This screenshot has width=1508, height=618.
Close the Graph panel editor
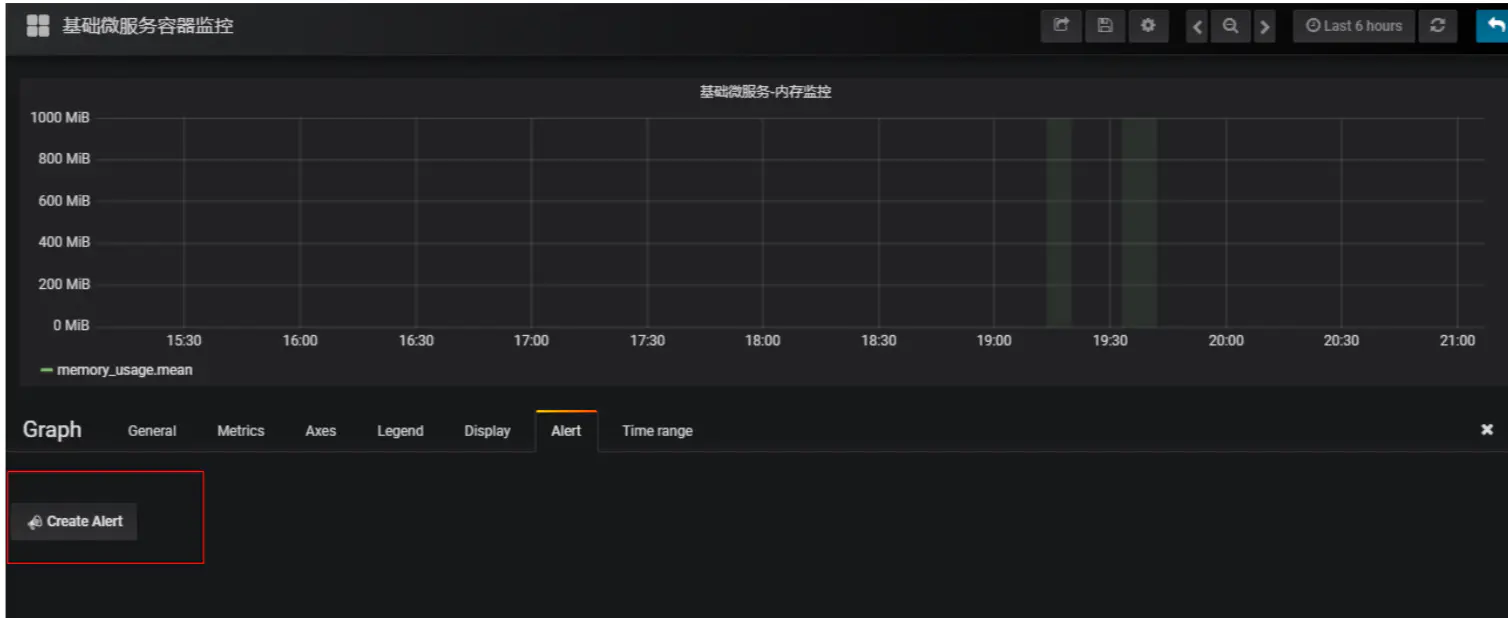tap(1486, 429)
